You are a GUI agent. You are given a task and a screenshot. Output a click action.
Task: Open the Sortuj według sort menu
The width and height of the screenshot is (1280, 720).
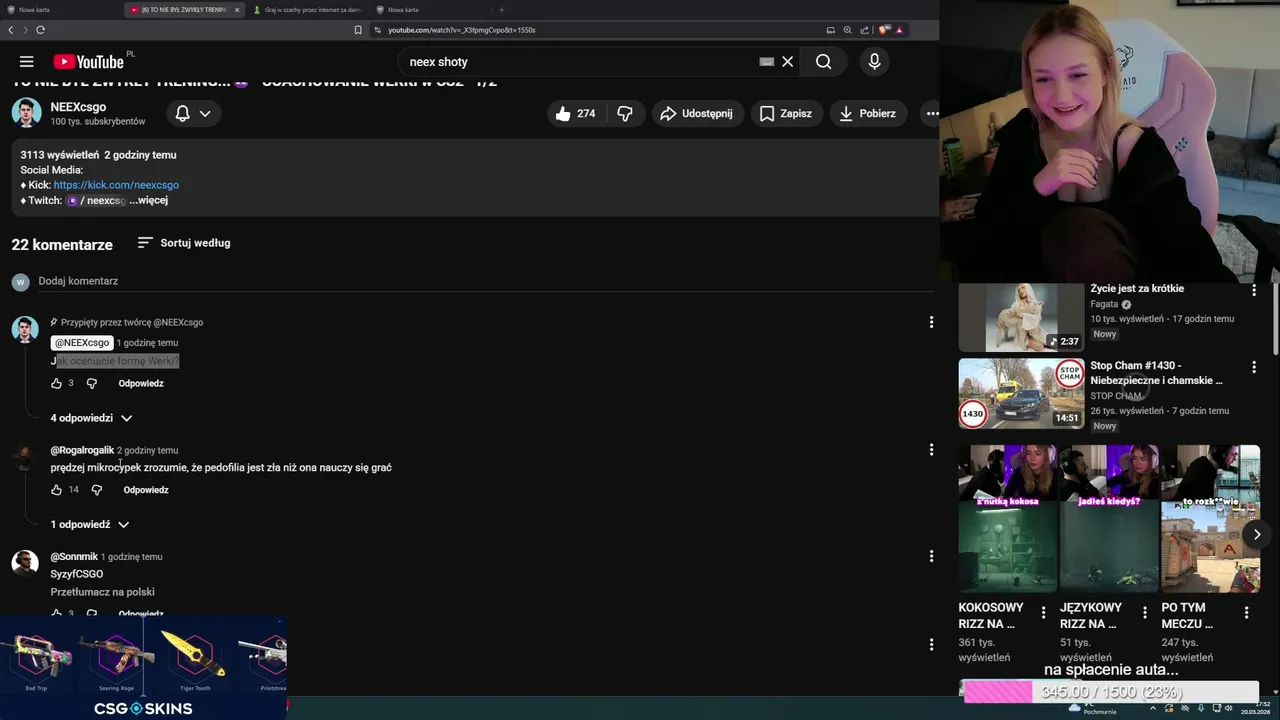pyautogui.click(x=184, y=243)
